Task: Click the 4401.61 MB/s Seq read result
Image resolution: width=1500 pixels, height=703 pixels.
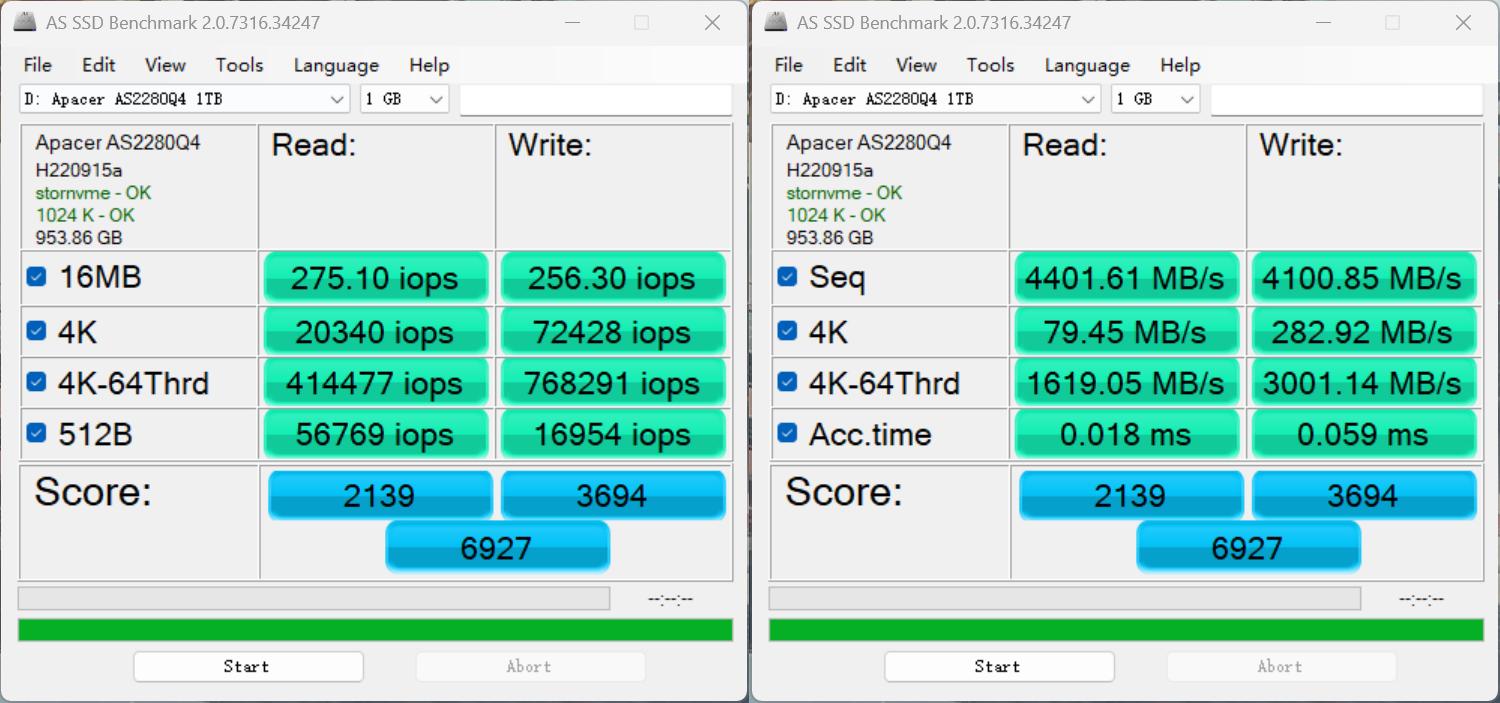Action: click(1126, 278)
